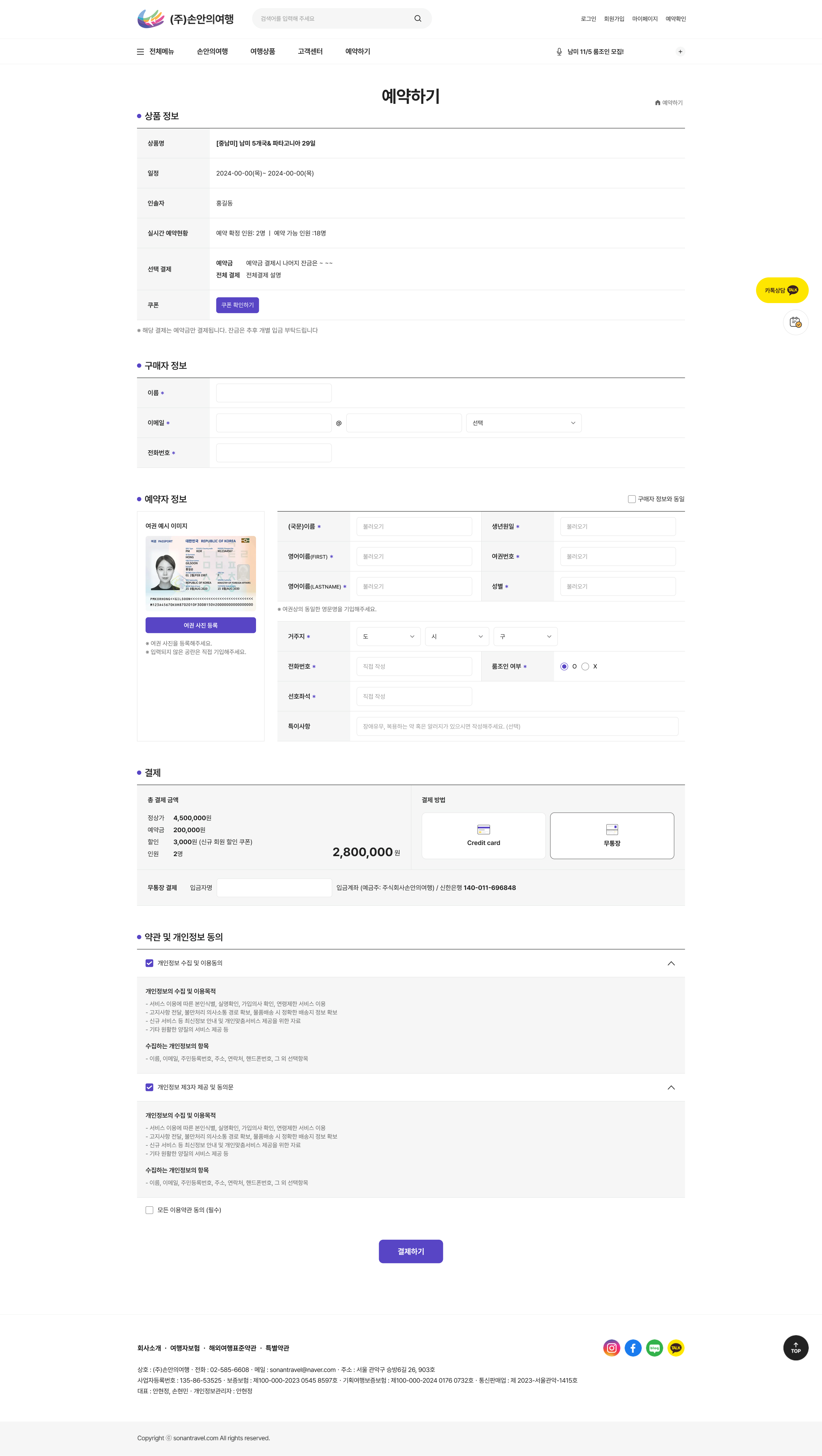This screenshot has width=822, height=1456.
Task: Click the 쿠폰 확인하기 button
Action: coord(237,305)
